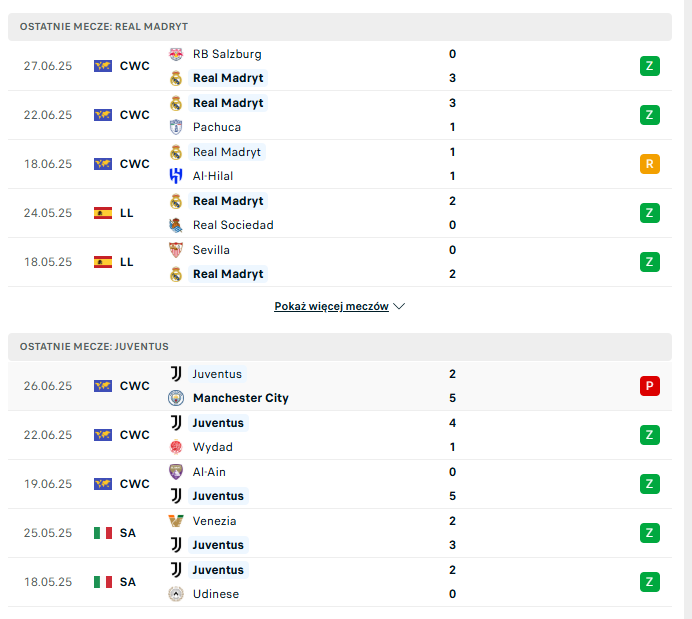The image size is (692, 619).
Task: Click the orange R draw badge
Action: [650, 164]
